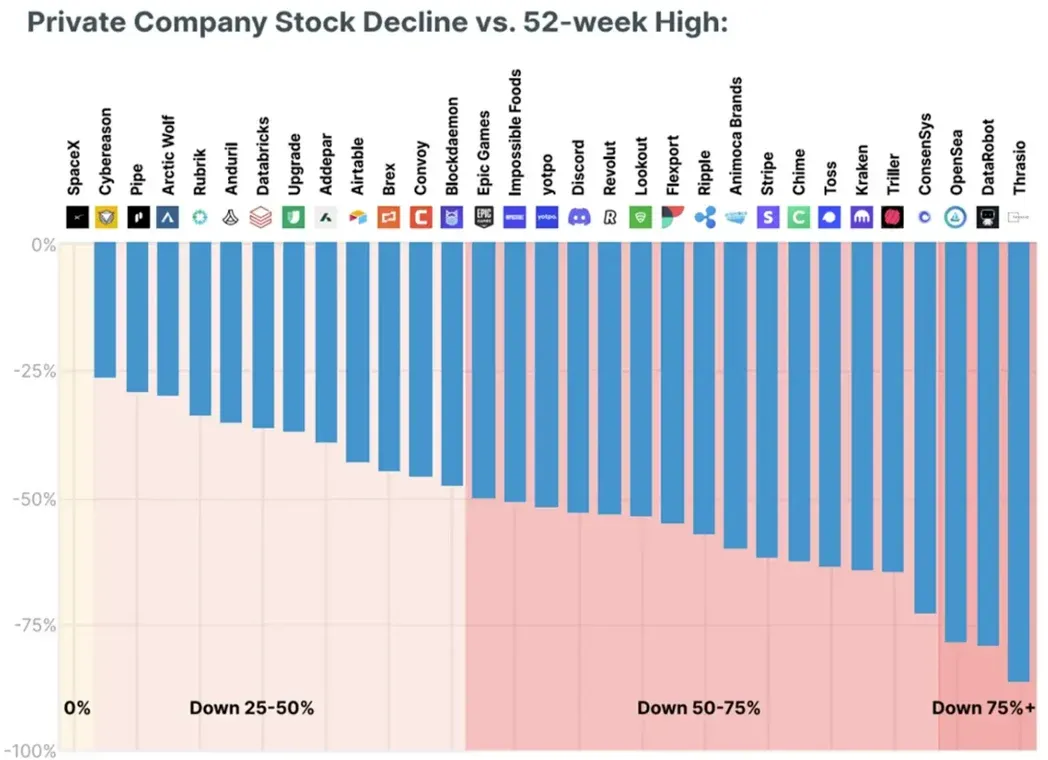The height and width of the screenshot is (760, 1048).
Task: Select the ConsenSys blue bar
Action: (925, 428)
